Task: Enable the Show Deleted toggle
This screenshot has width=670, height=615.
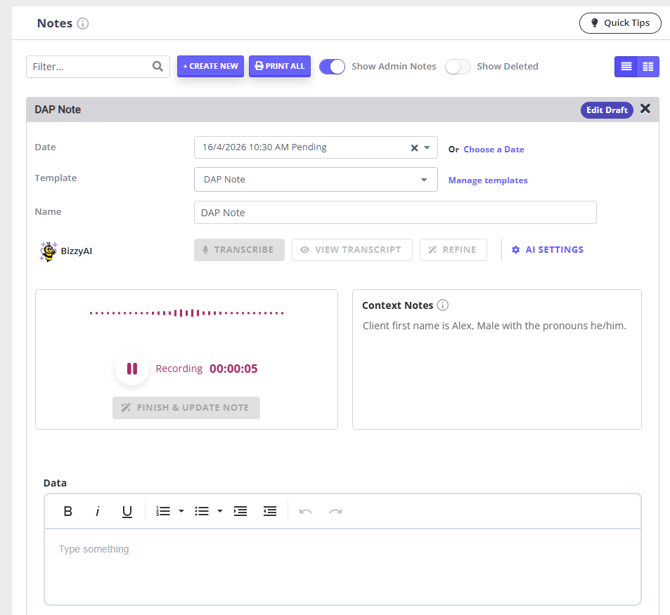Action: (458, 67)
